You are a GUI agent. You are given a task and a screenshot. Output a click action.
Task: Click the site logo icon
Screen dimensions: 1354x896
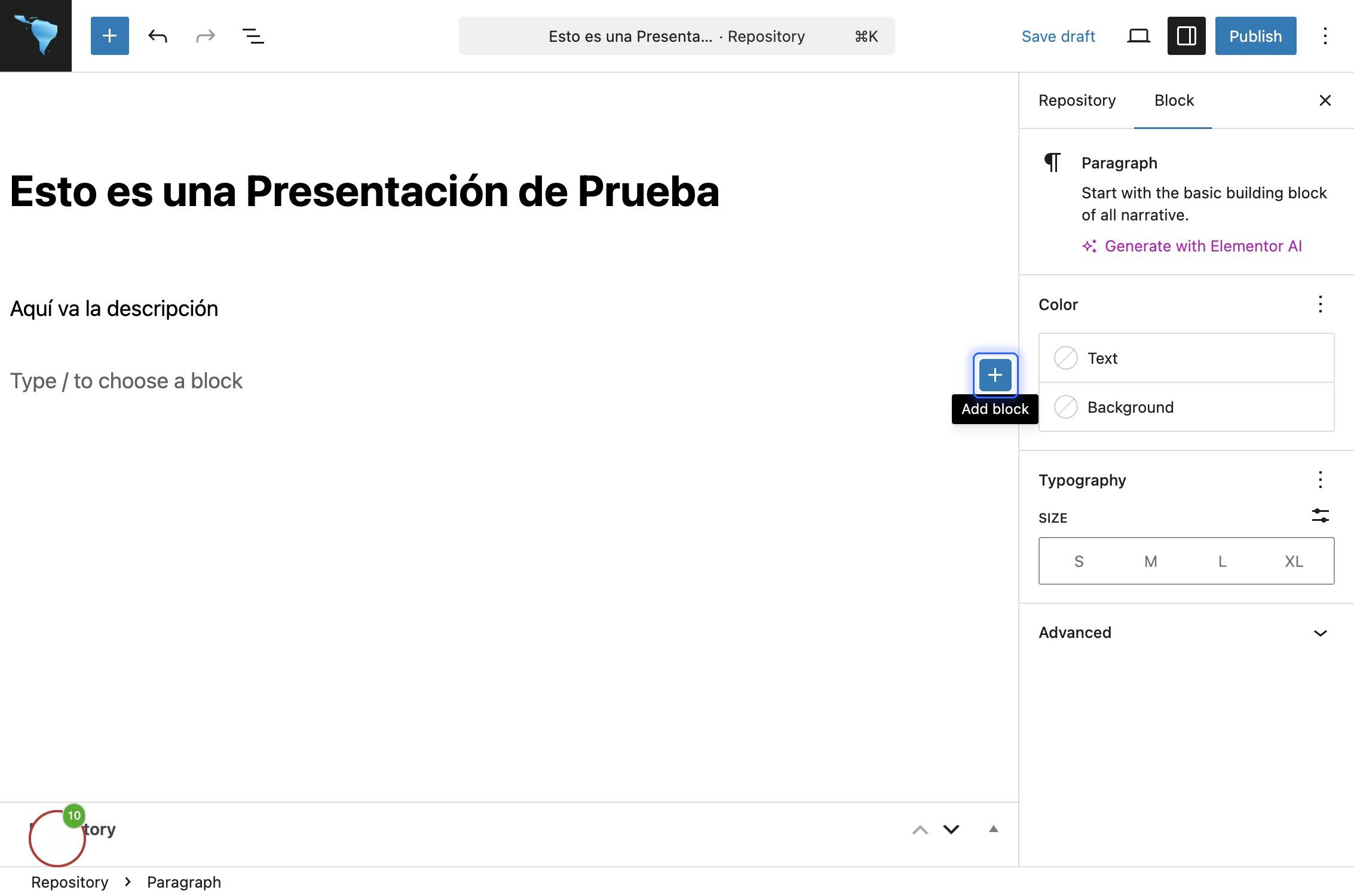[x=36, y=36]
